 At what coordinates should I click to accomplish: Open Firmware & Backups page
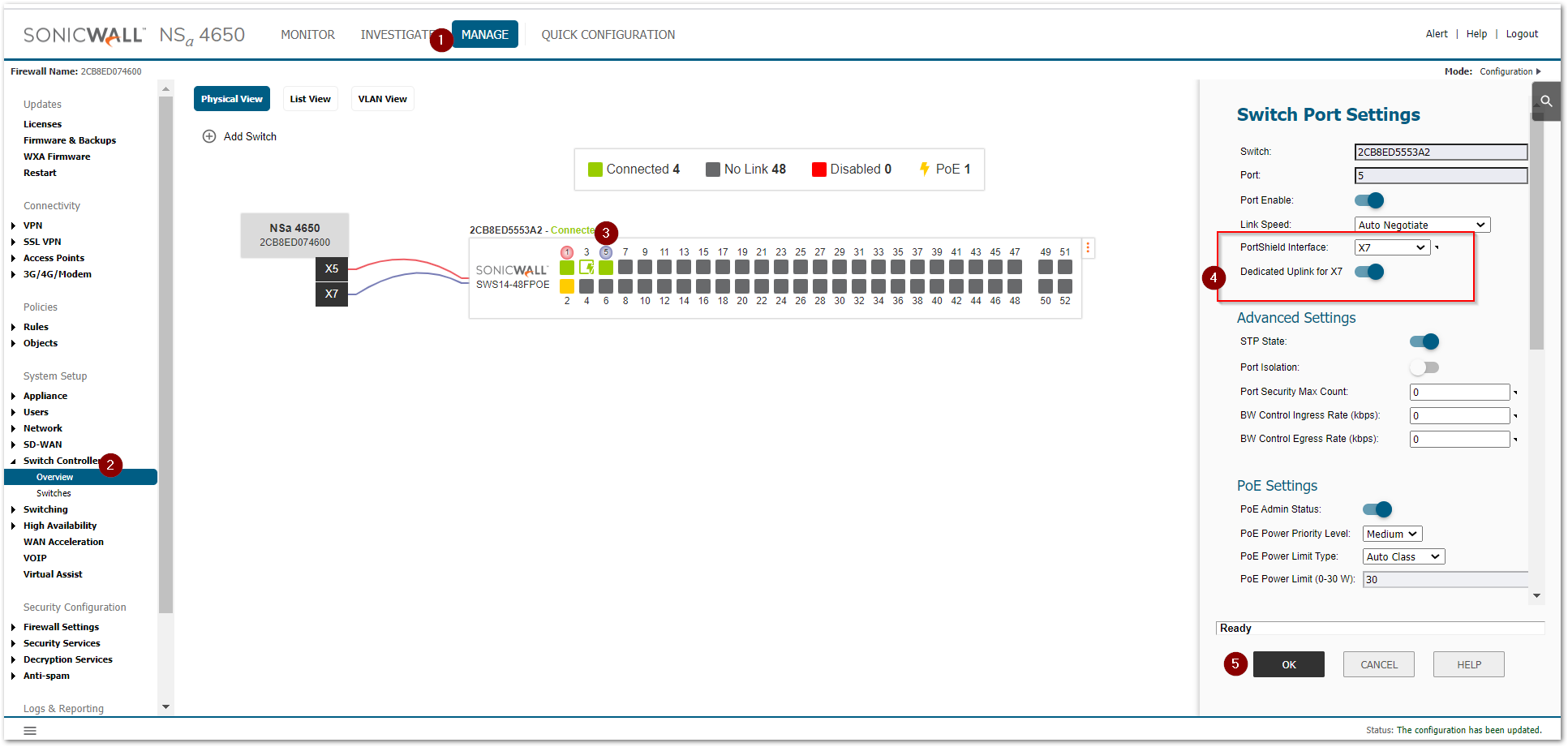coord(70,140)
